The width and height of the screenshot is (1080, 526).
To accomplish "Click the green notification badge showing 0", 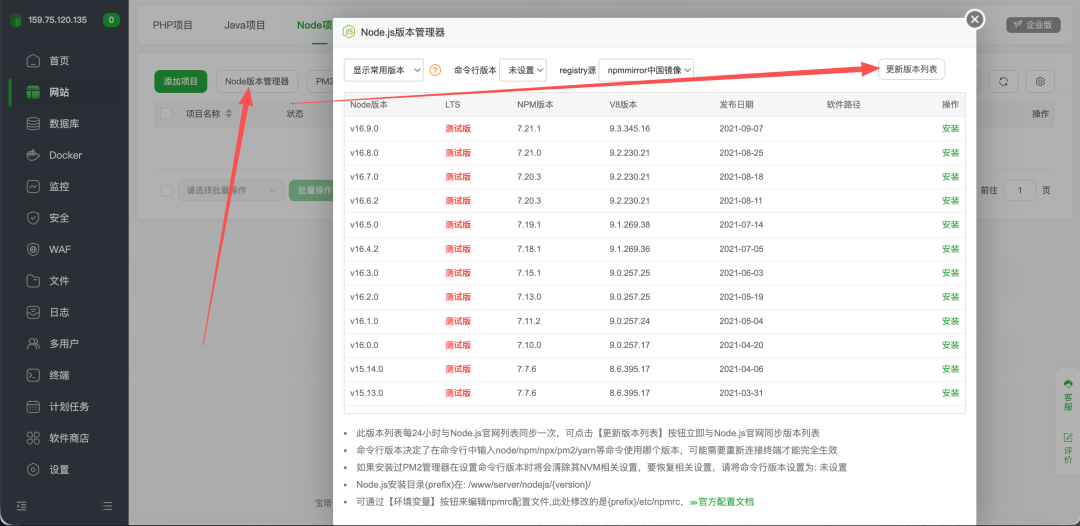I will (112, 20).
